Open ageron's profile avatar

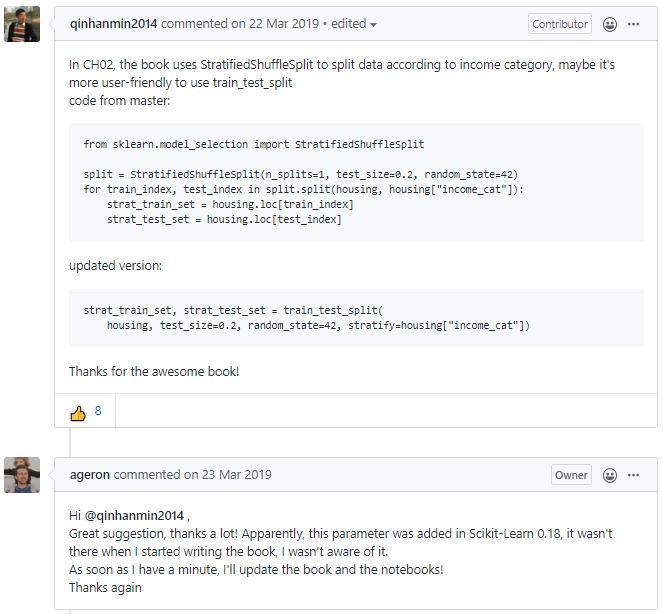22,475
